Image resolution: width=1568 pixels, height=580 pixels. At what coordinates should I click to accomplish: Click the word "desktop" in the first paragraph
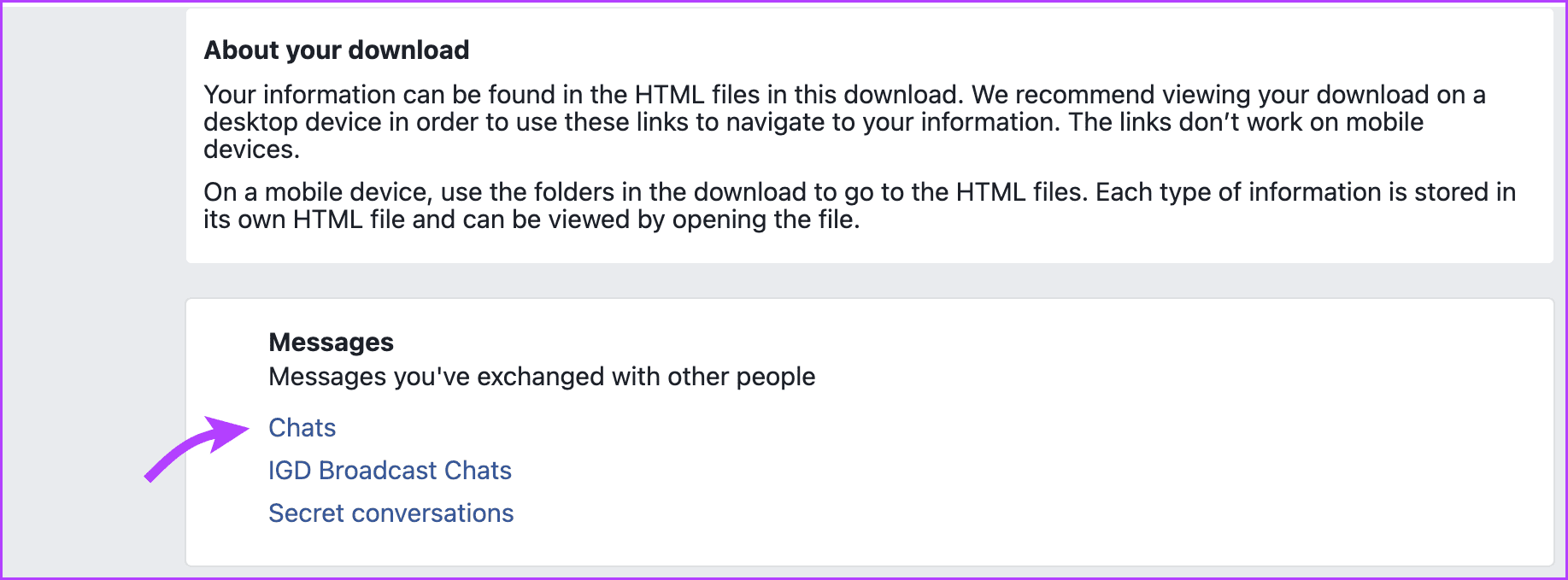tap(250, 122)
